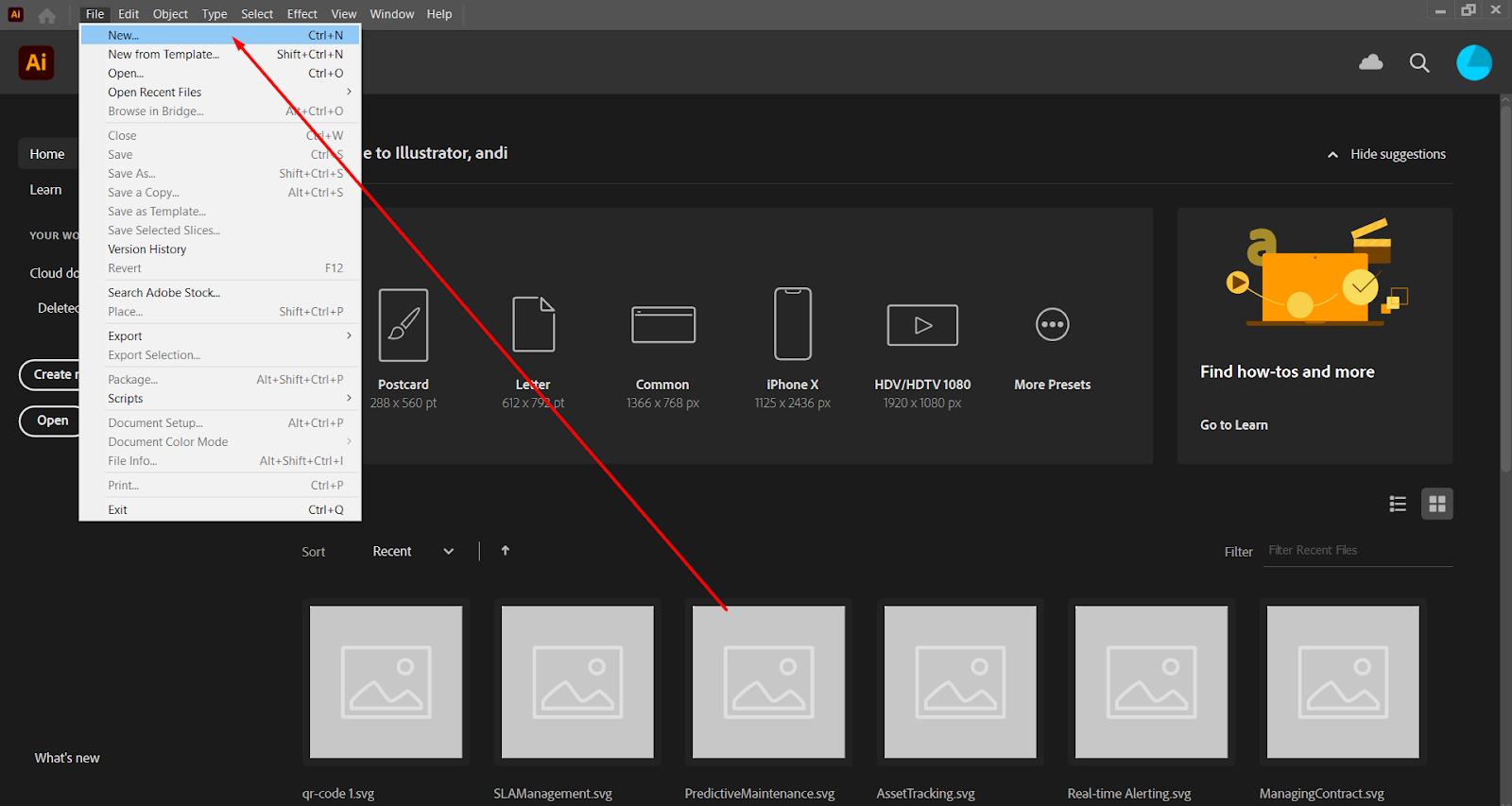The height and width of the screenshot is (806, 1512).
Task: Choose New from Template... menu entry
Action: pos(220,54)
